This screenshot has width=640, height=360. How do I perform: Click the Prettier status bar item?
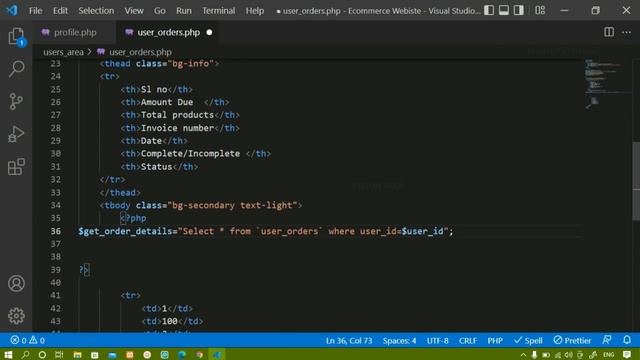pos(572,340)
